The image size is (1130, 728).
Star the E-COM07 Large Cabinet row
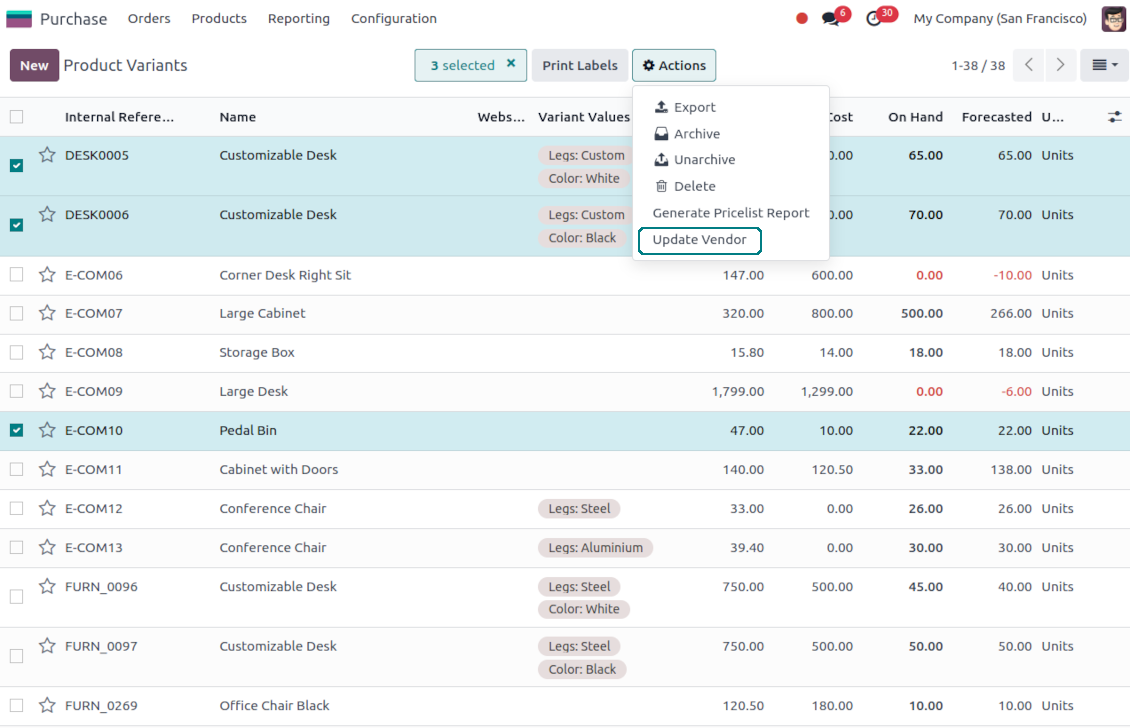click(47, 313)
